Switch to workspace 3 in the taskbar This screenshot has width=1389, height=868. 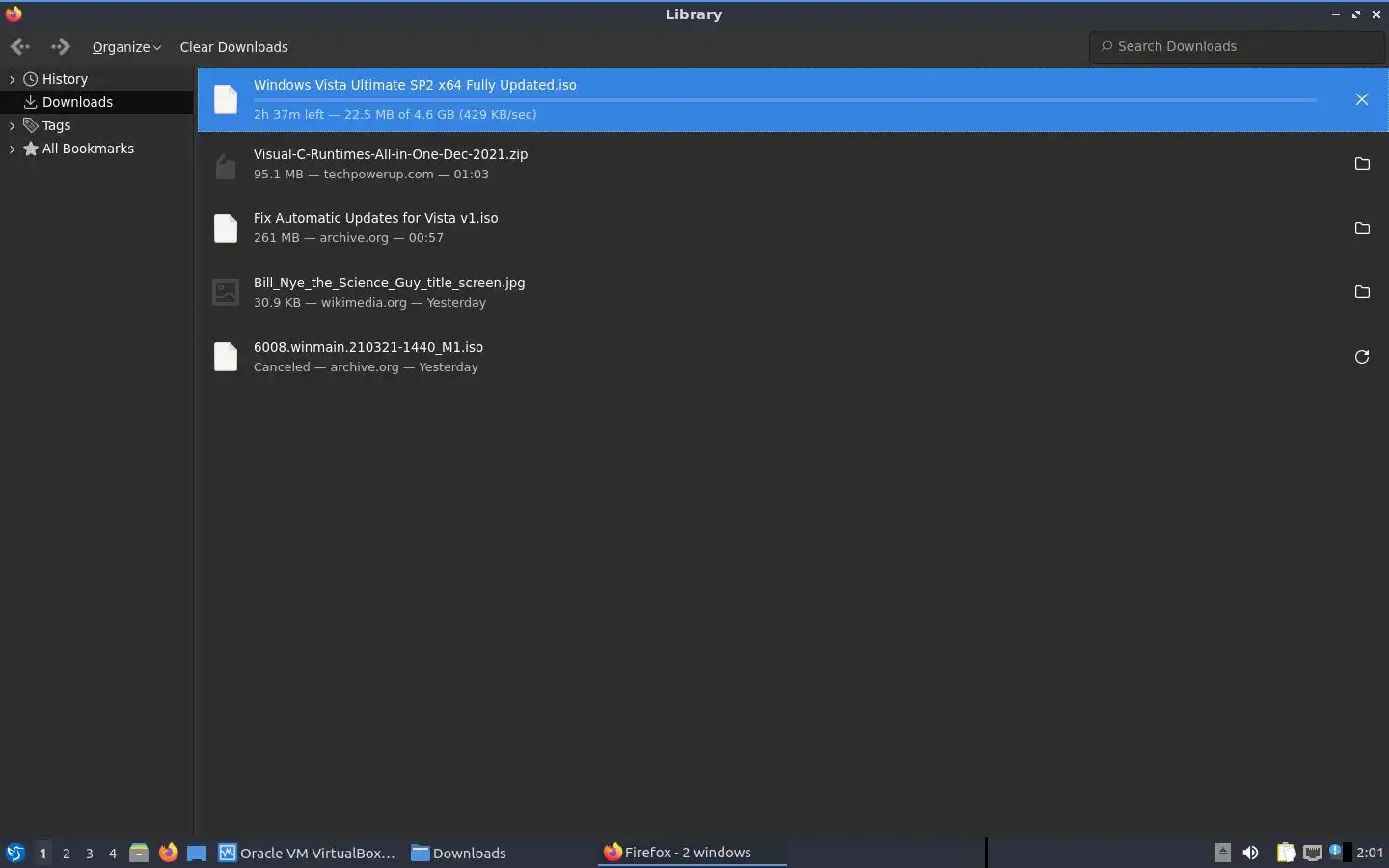pos(89,853)
